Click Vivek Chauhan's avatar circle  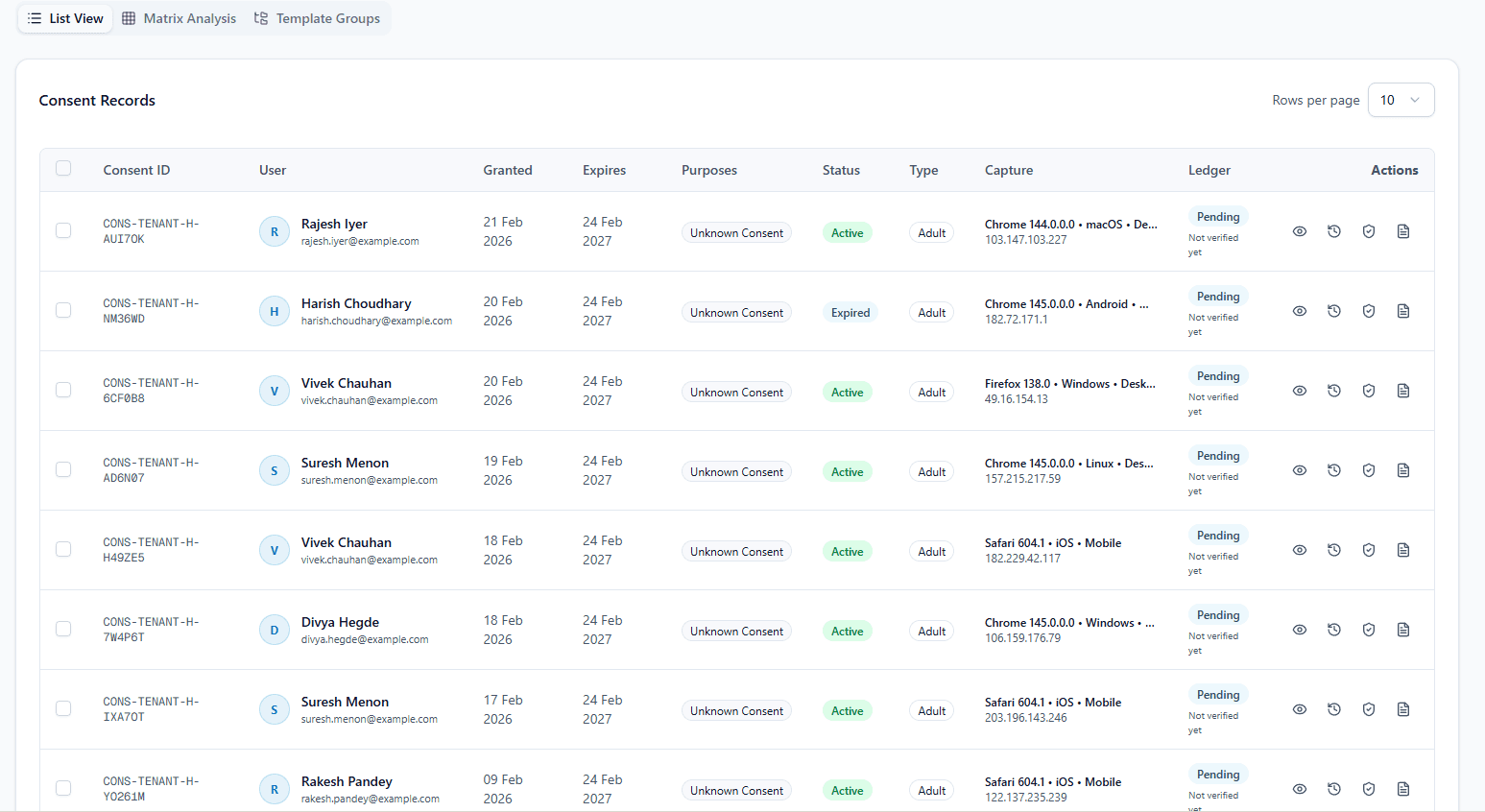coord(274,390)
